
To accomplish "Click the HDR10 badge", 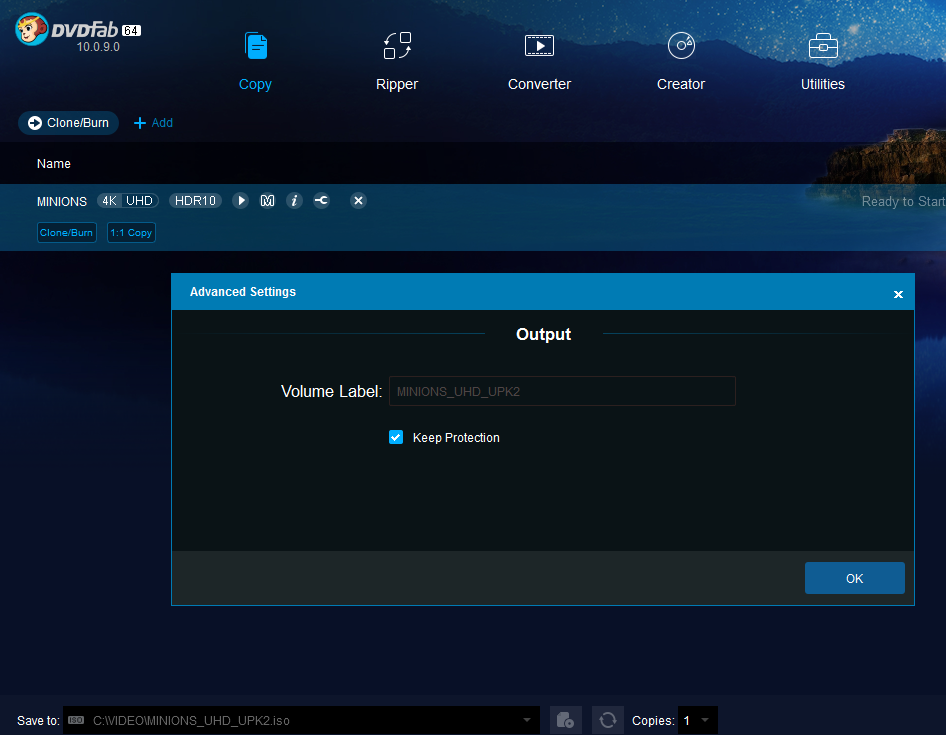I will click(x=195, y=201).
